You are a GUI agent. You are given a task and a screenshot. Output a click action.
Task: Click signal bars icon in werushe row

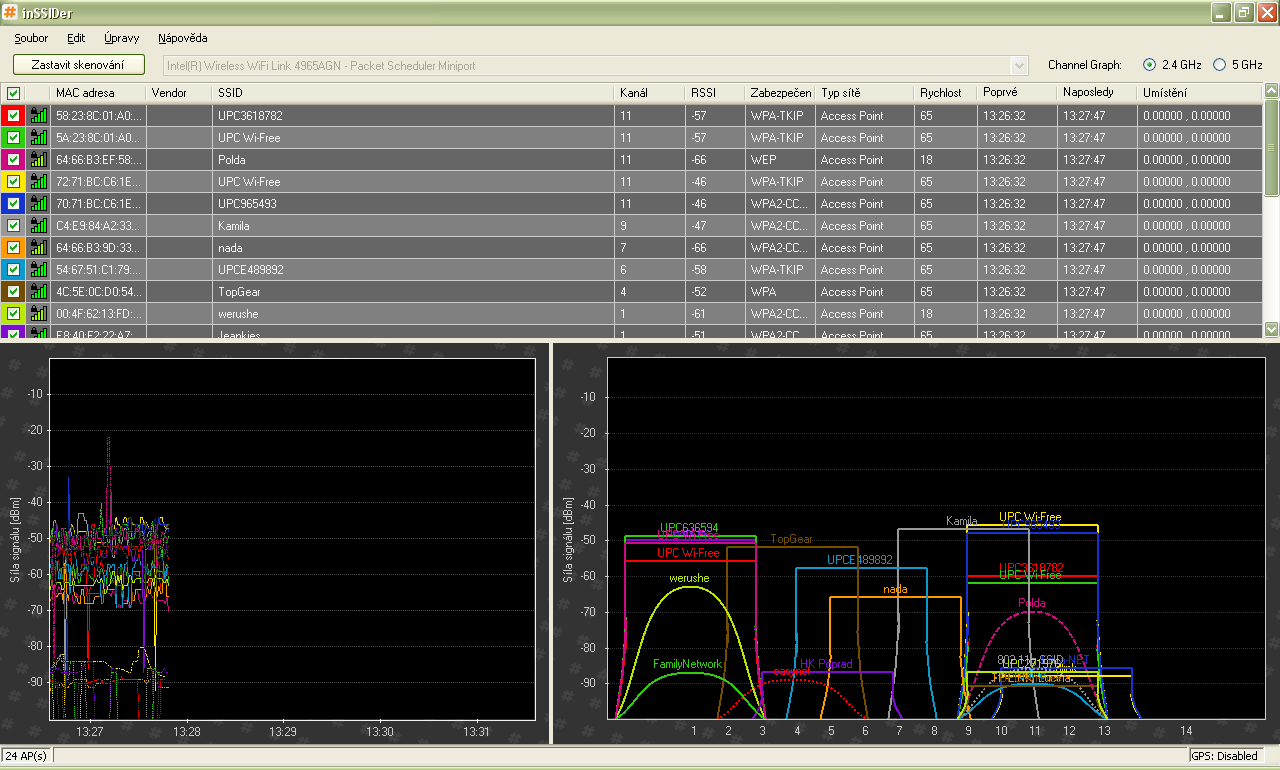pos(39,313)
